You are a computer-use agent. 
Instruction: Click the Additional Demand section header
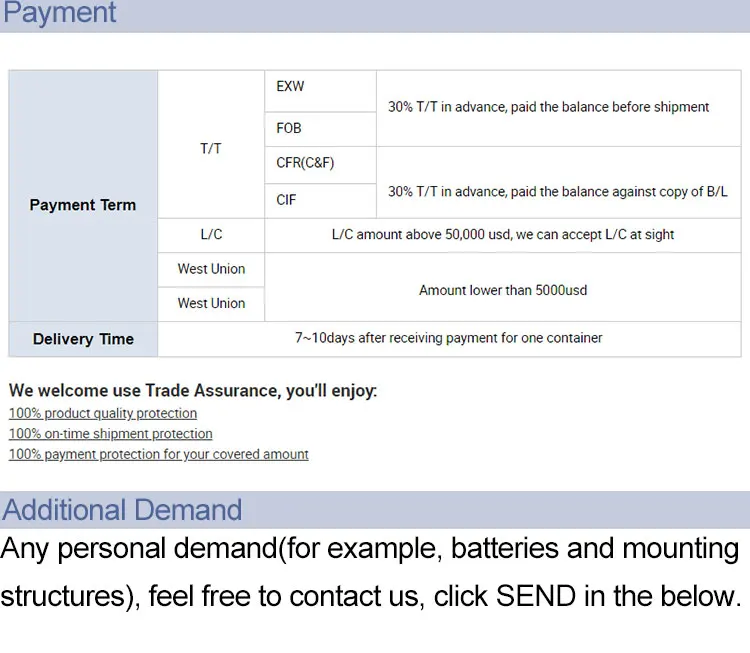coord(122,510)
